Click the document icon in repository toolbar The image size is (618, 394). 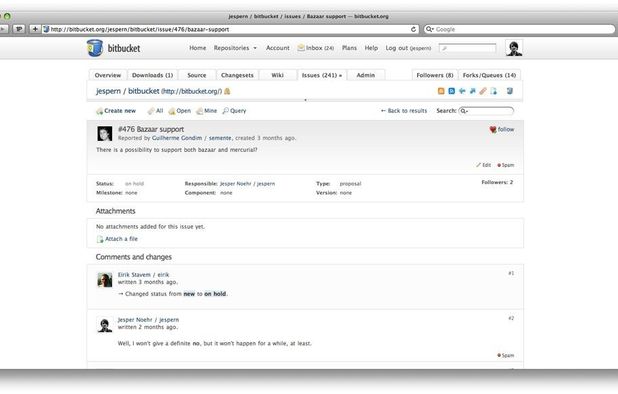click(x=493, y=91)
